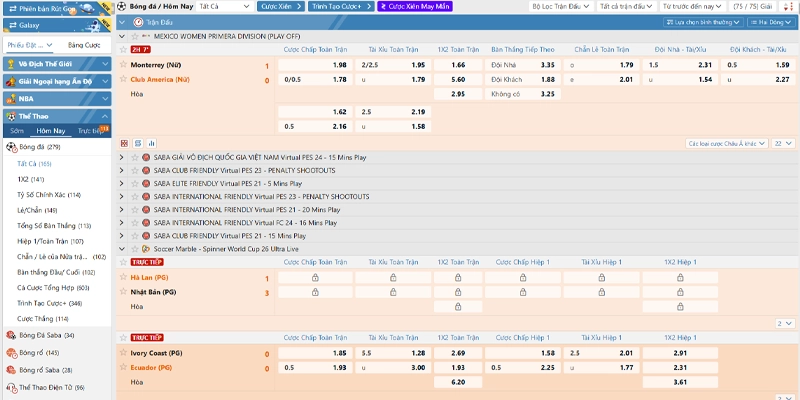Click the locked Hà Lan handicap odds cell
The height and width of the screenshot is (400, 800).
tap(315, 278)
